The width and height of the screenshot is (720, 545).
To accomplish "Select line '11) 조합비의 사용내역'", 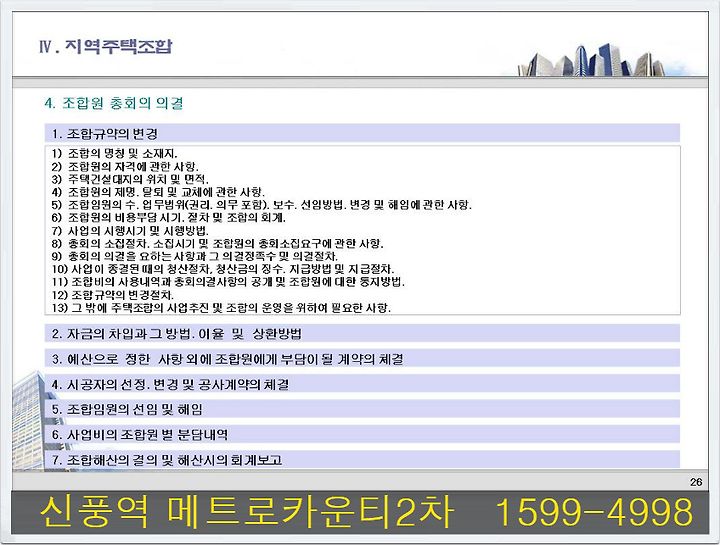I will click(228, 282).
